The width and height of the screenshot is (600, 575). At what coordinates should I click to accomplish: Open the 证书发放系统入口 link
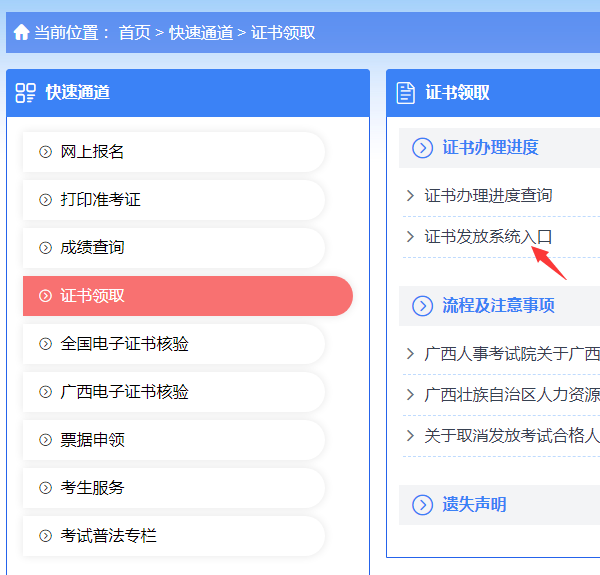tap(488, 236)
